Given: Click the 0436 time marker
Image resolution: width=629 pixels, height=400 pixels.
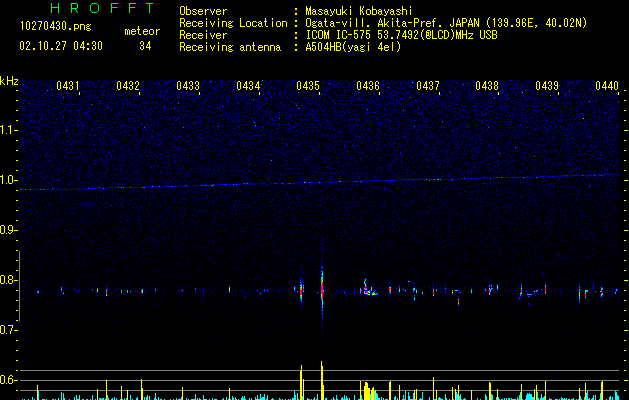Looking at the screenshot, I should coord(368,86).
